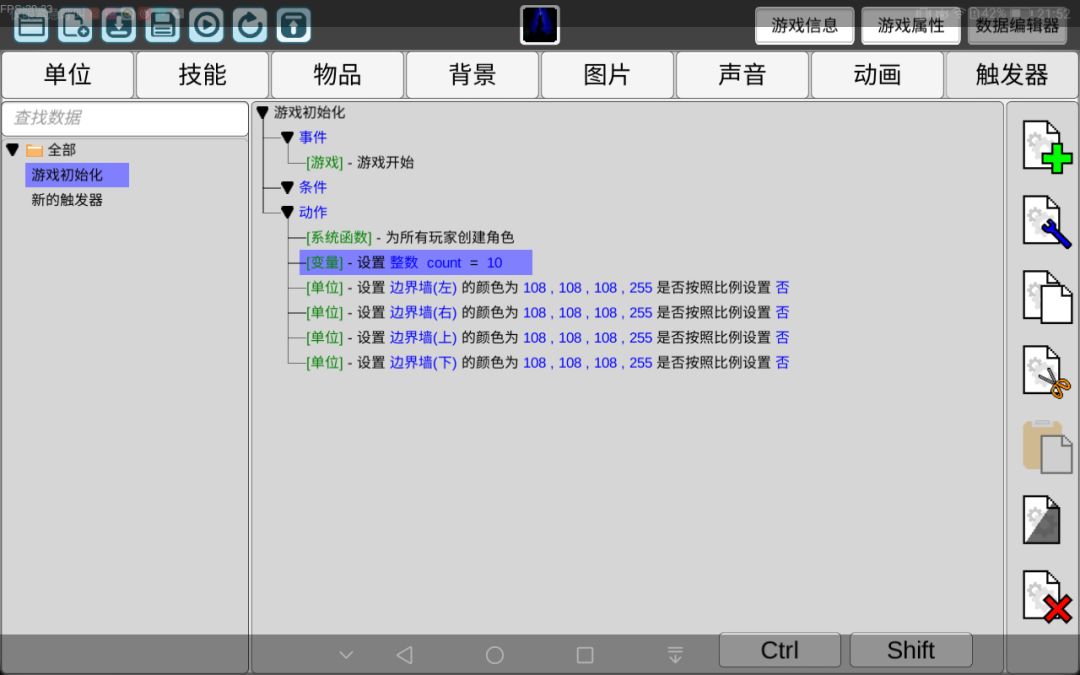Click the cut scissors icon
This screenshot has width=1080, height=675.
pyautogui.click(x=1046, y=372)
